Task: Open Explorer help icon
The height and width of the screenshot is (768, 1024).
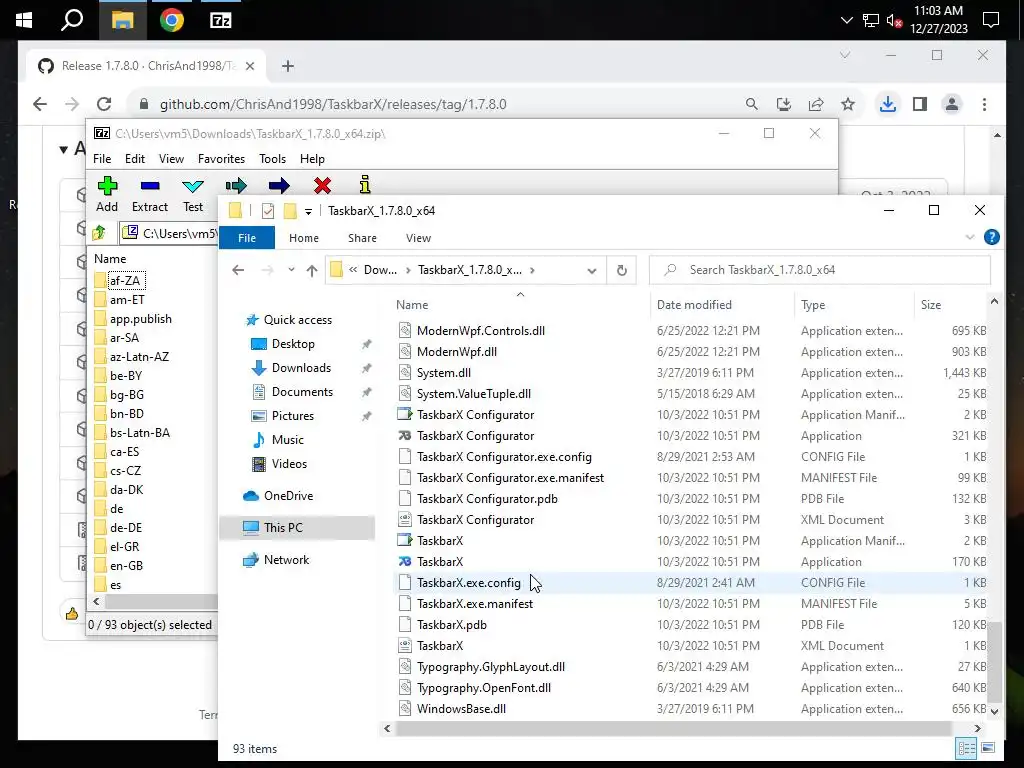Action: (991, 238)
